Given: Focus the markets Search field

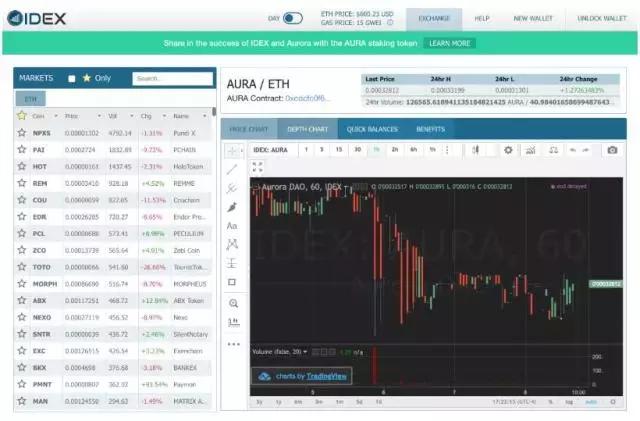Looking at the screenshot, I should coord(172,79).
